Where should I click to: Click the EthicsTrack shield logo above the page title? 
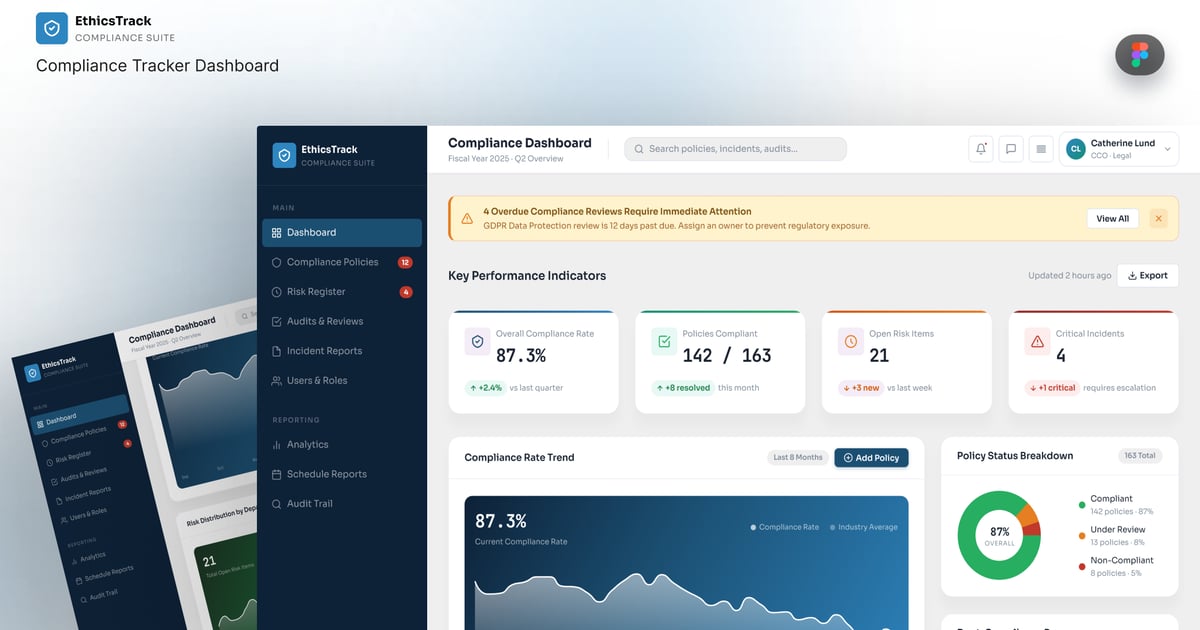tap(52, 28)
